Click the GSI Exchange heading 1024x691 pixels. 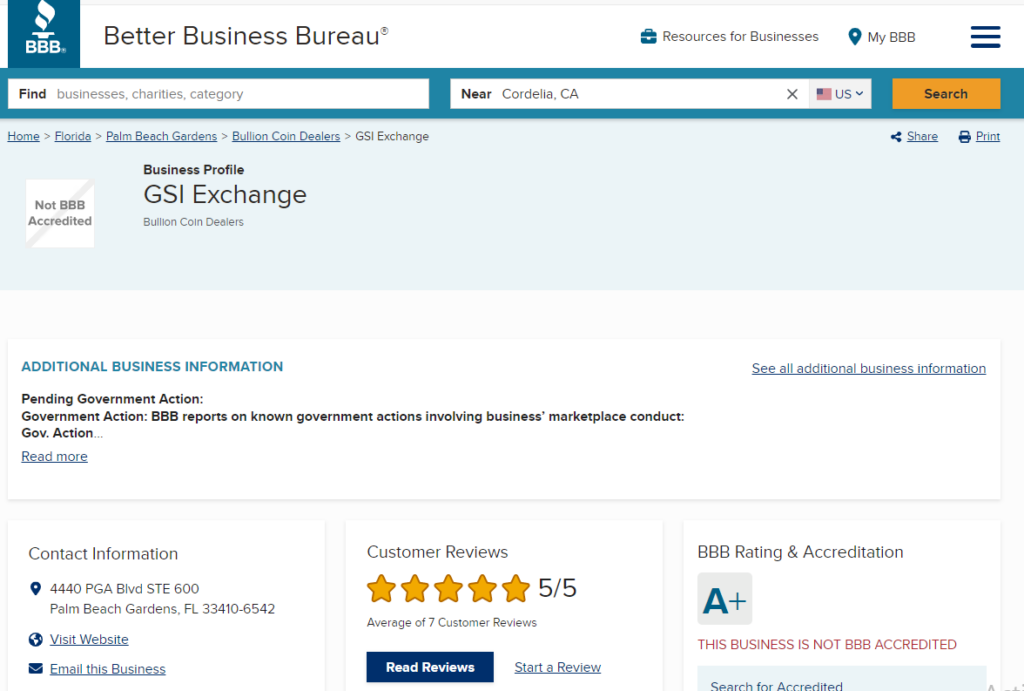coord(225,195)
